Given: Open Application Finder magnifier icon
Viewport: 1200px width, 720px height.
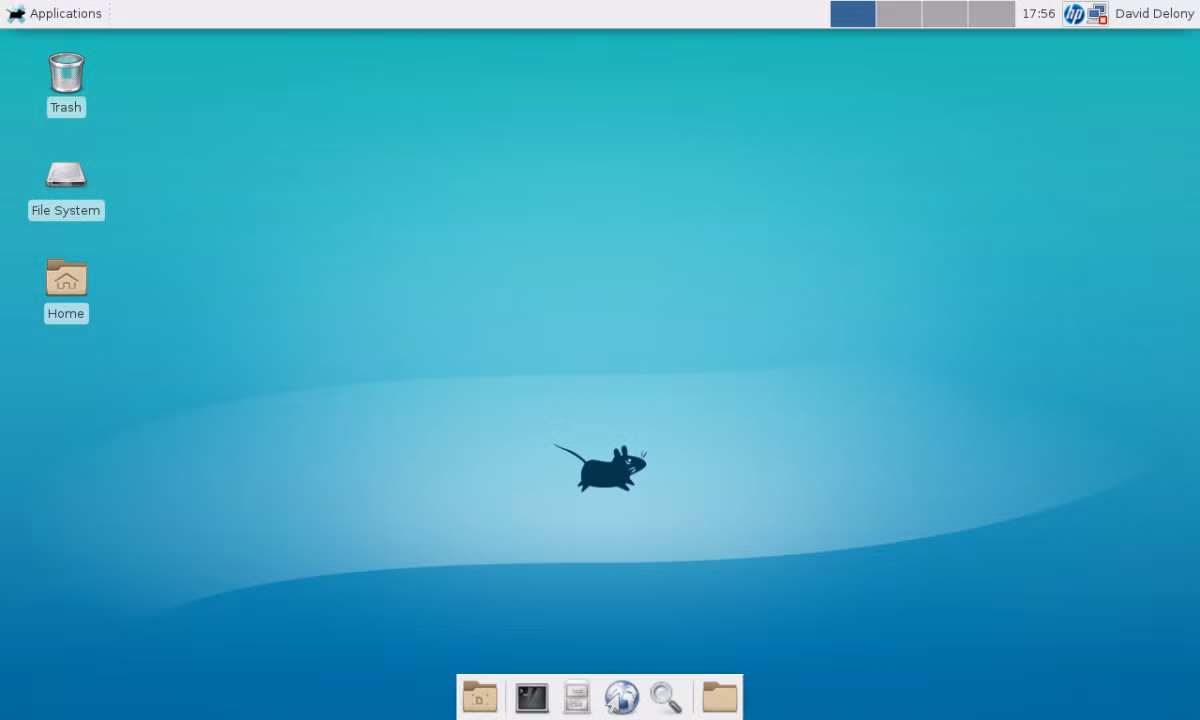Looking at the screenshot, I should (x=666, y=697).
